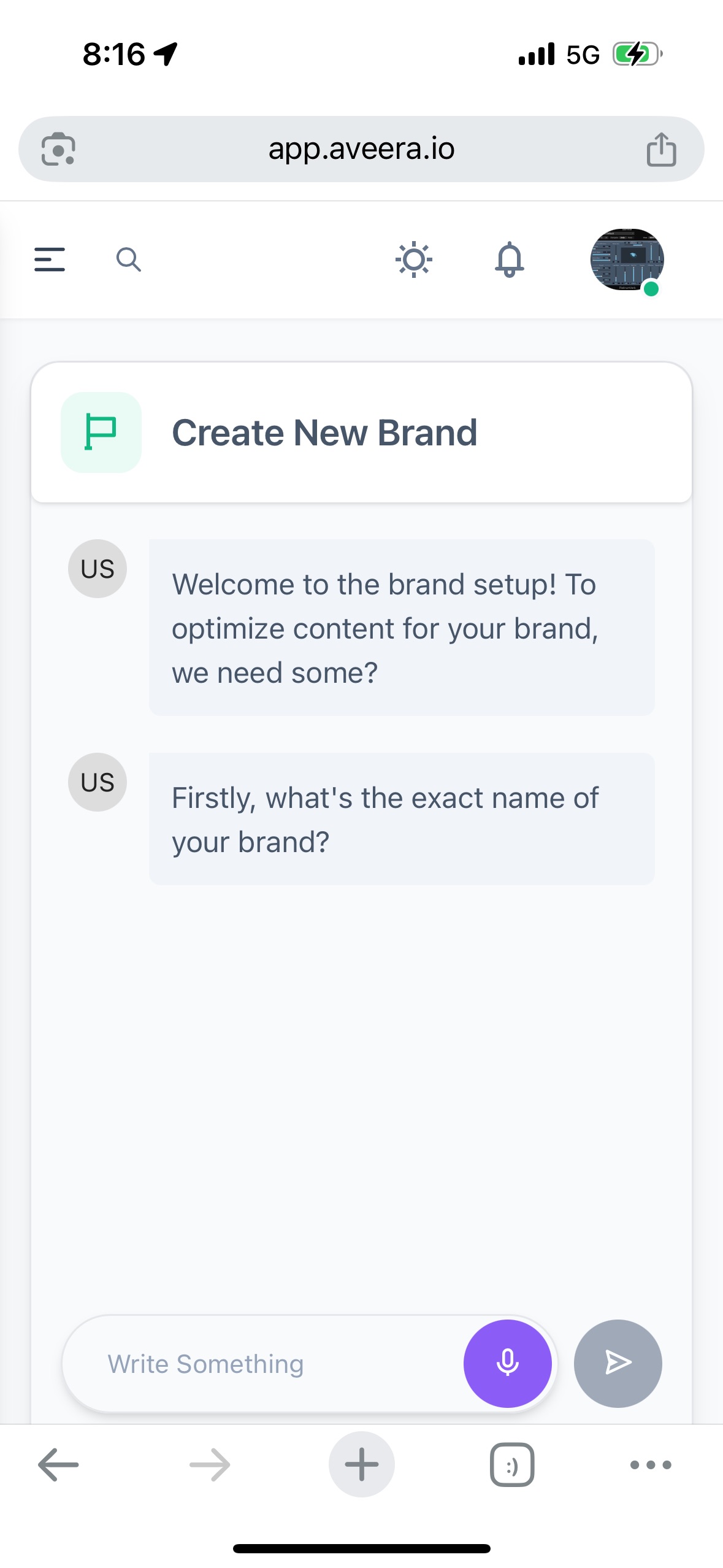The image size is (723, 1568).
Task: Tap the app.aveera.io address bar
Action: (361, 149)
